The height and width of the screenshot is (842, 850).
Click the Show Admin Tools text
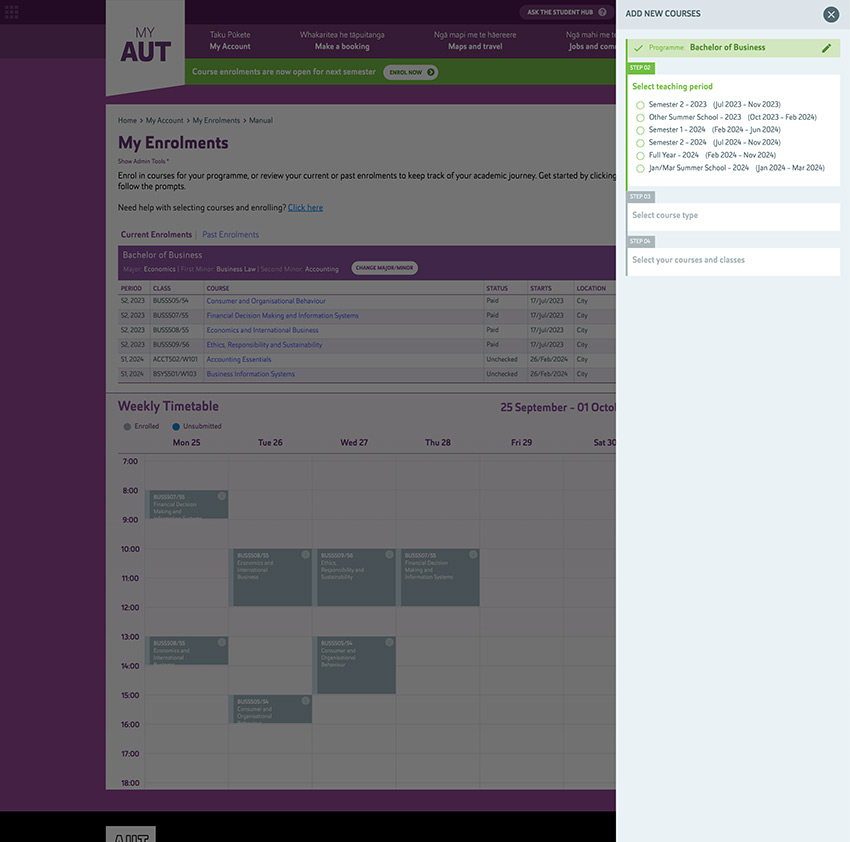click(x=143, y=161)
